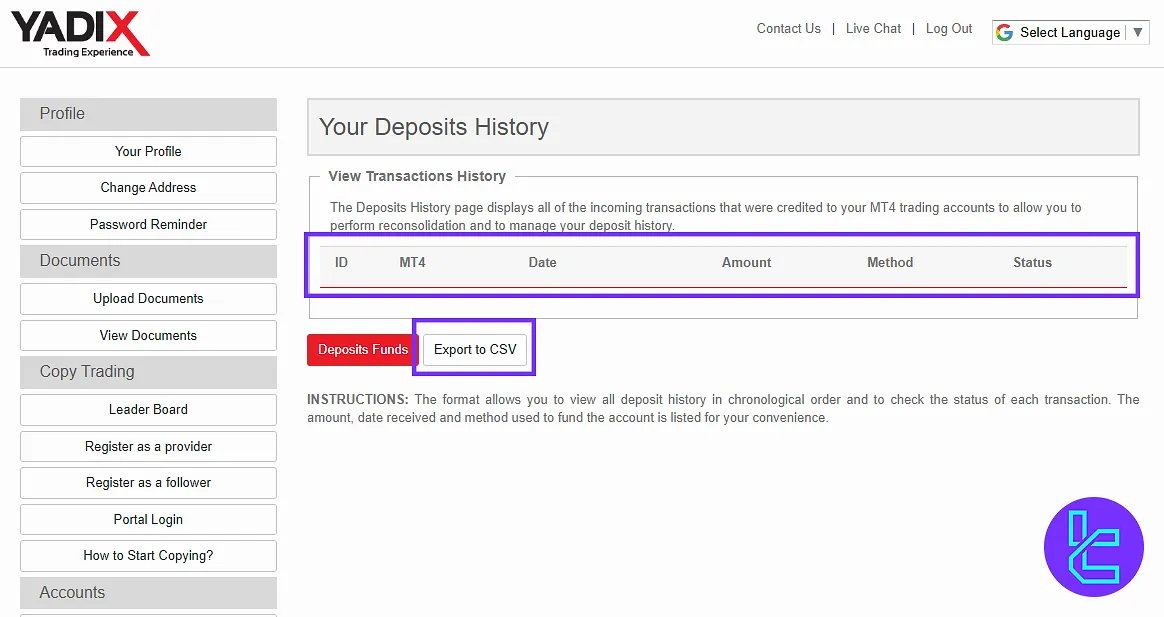This screenshot has width=1164, height=617.
Task: Choose Register as a follower
Action: coord(148,483)
